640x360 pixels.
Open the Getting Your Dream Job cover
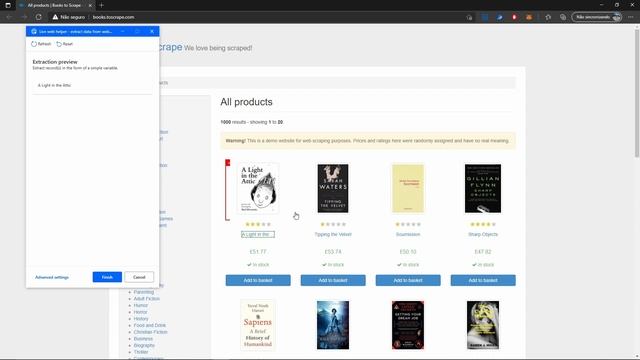click(408, 325)
